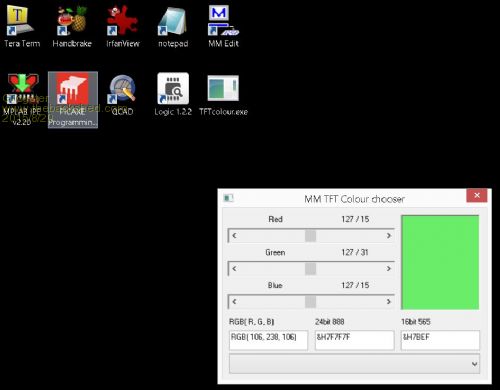The height and width of the screenshot is (390, 500).
Task: Click the green colour preview swatch
Action: (440, 262)
